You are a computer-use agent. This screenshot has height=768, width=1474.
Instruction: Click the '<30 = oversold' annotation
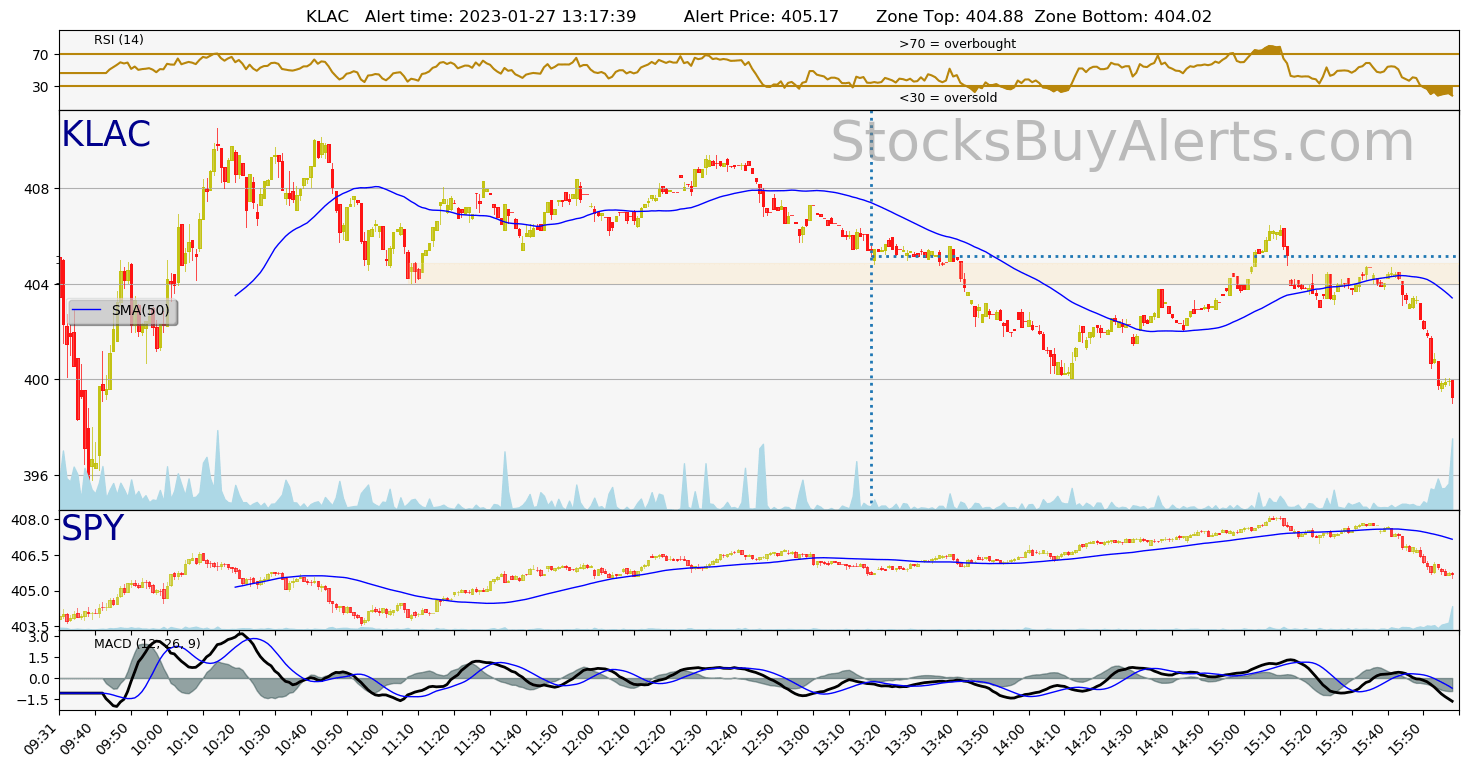(947, 98)
